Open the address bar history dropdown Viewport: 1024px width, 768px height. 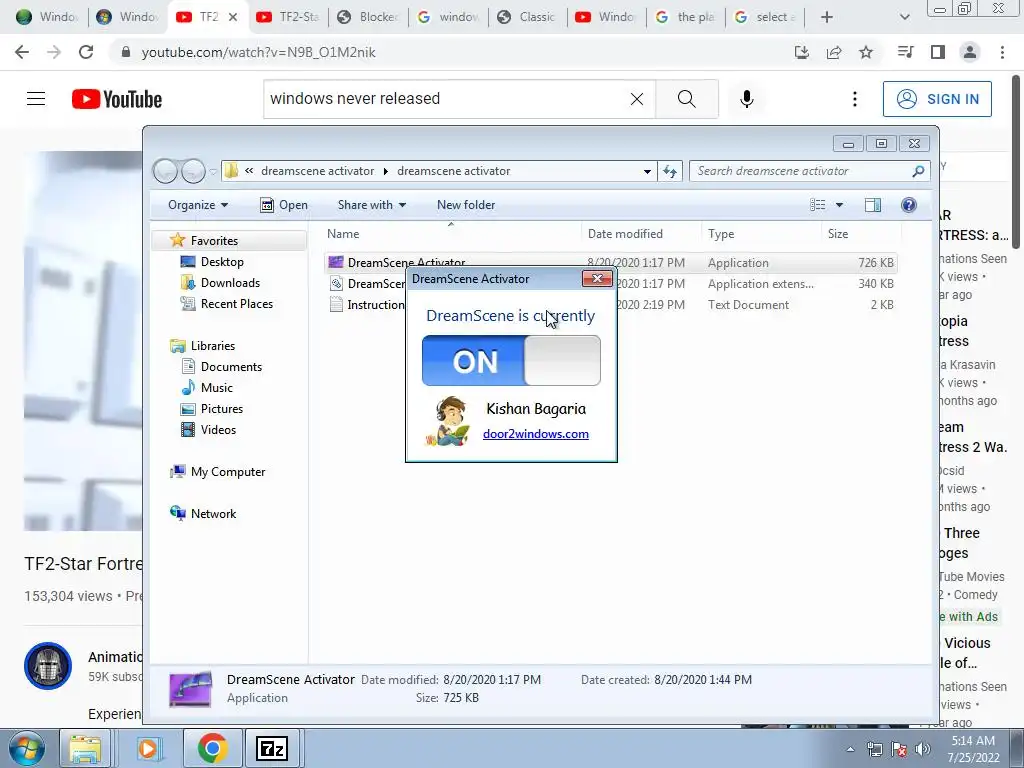[x=647, y=171]
